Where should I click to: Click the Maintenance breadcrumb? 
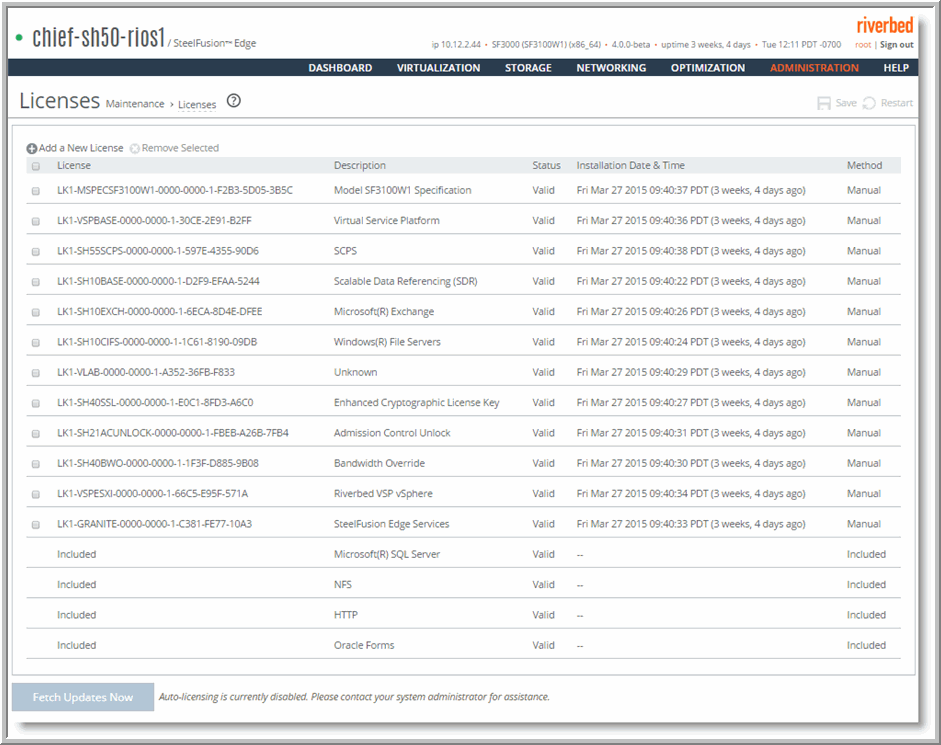135,104
